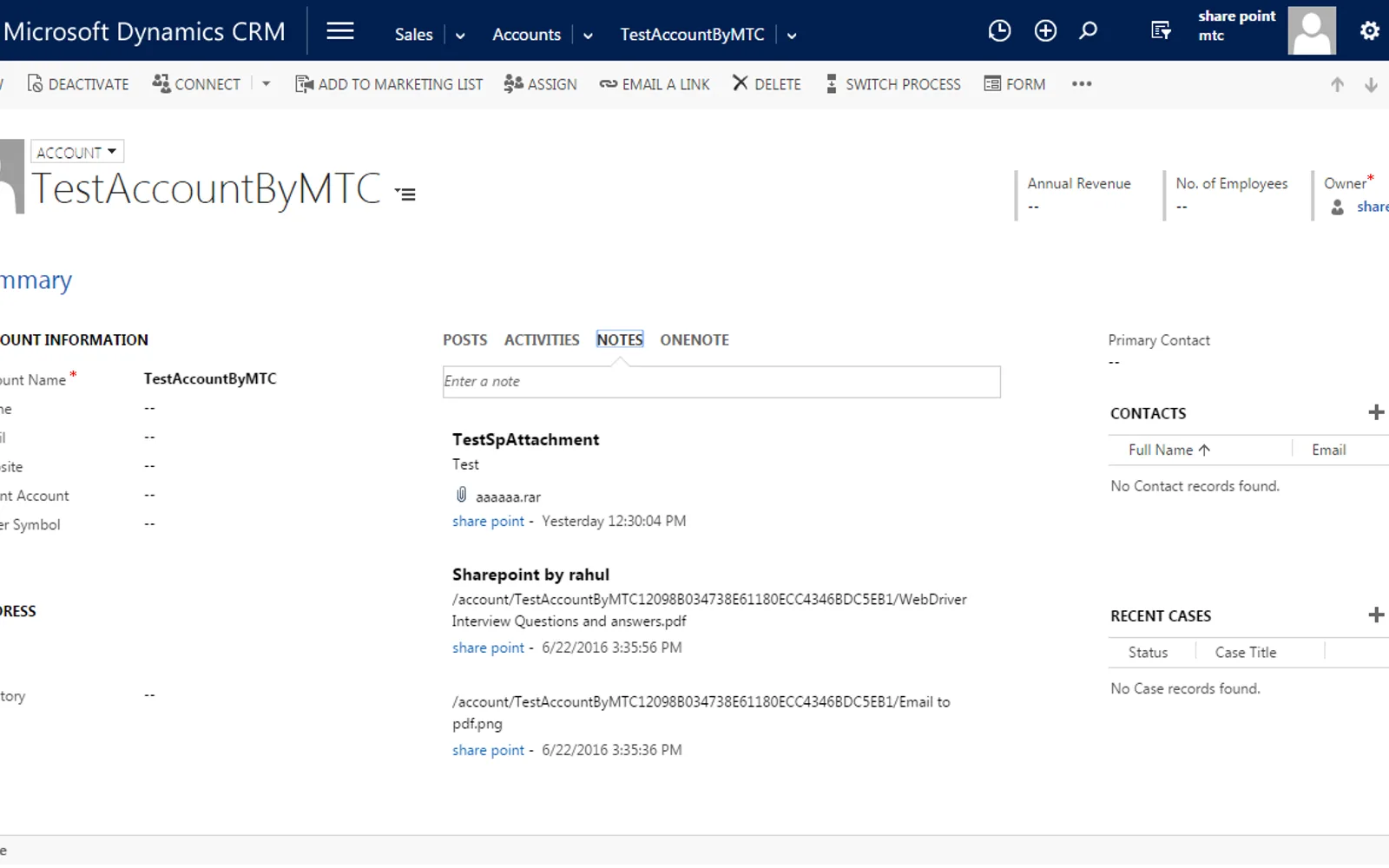Add a new case plus icon
The image size is (1389, 868).
[x=1376, y=615]
